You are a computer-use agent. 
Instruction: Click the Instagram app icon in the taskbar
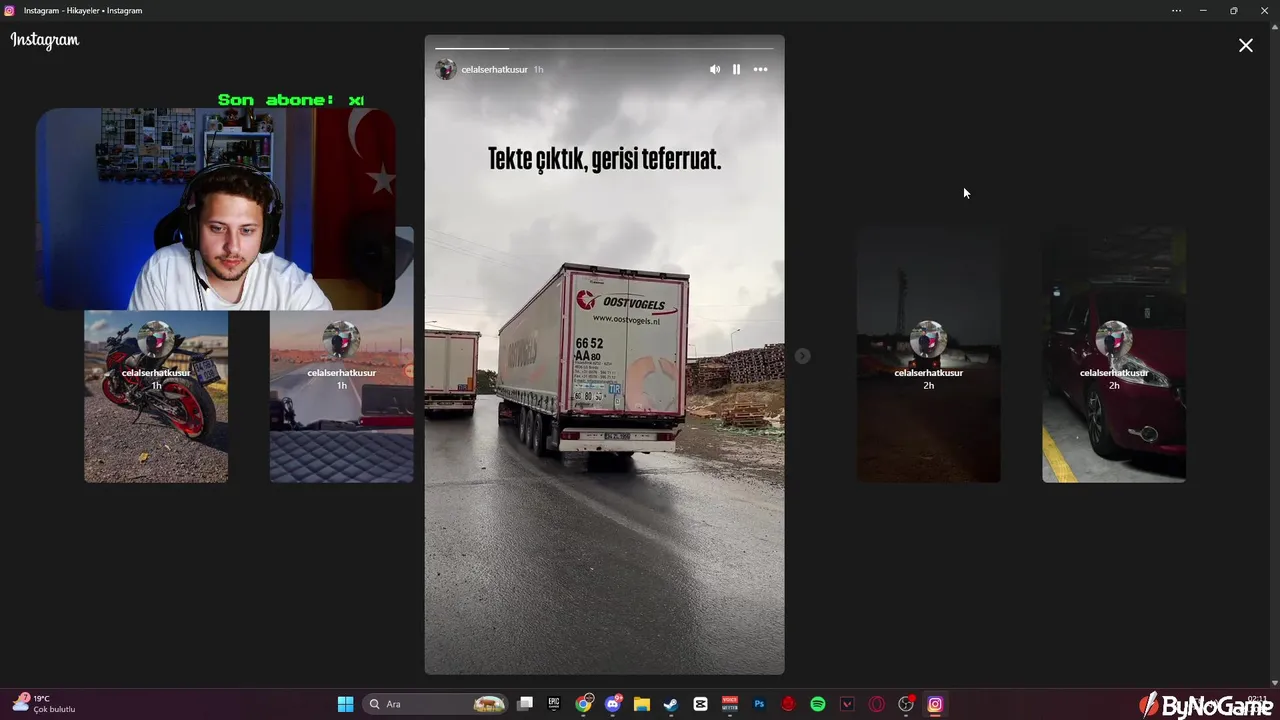(935, 704)
